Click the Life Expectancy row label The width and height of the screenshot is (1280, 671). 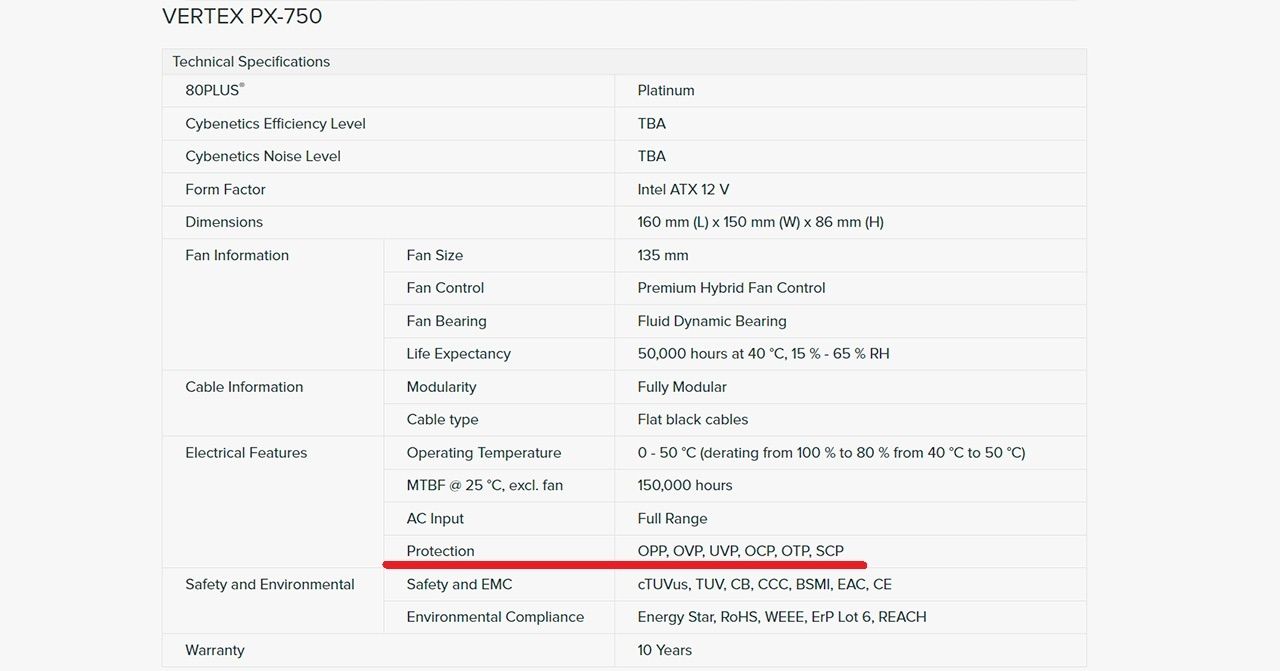[458, 354]
